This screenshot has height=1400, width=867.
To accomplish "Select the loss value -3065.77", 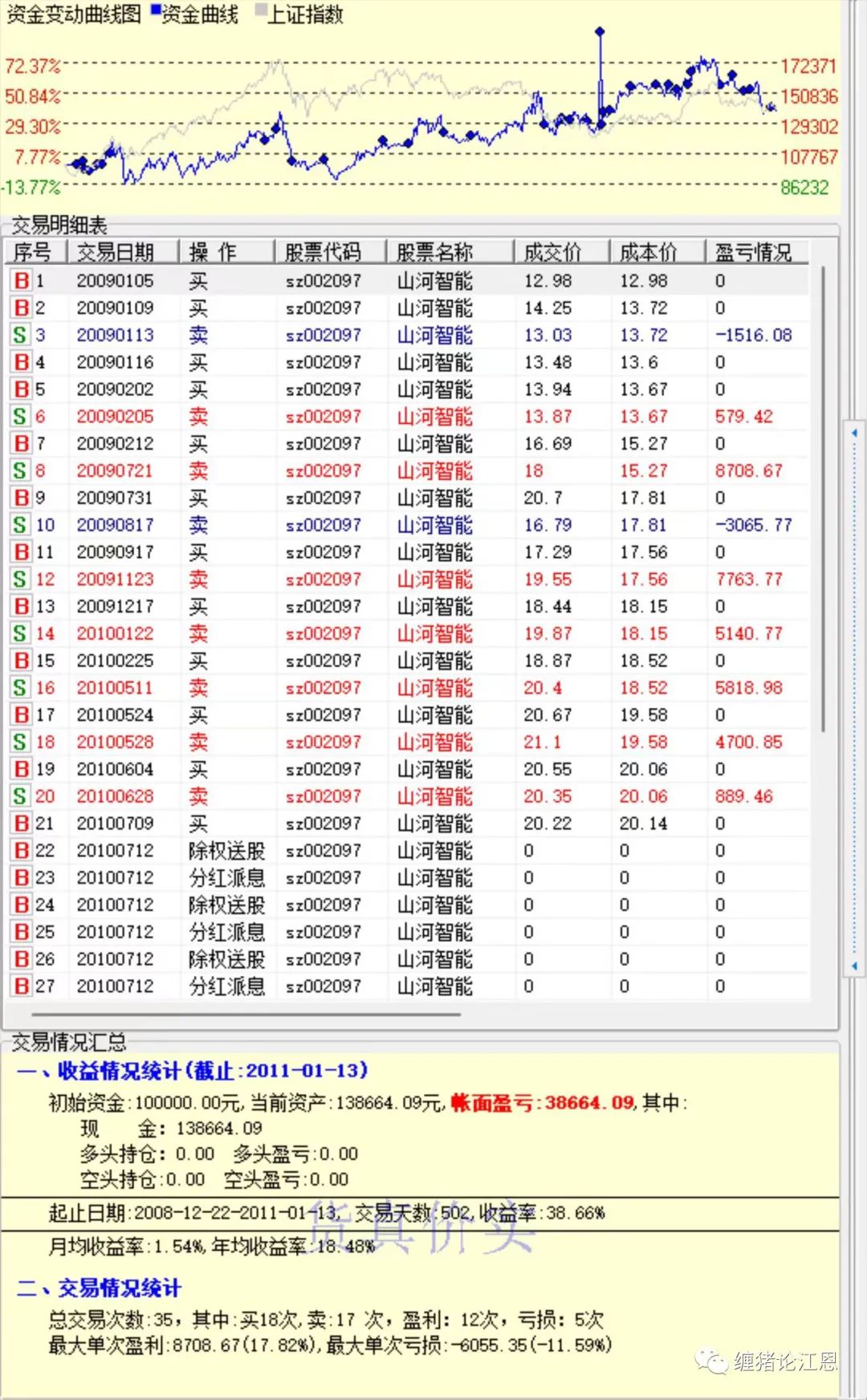I will tap(753, 525).
